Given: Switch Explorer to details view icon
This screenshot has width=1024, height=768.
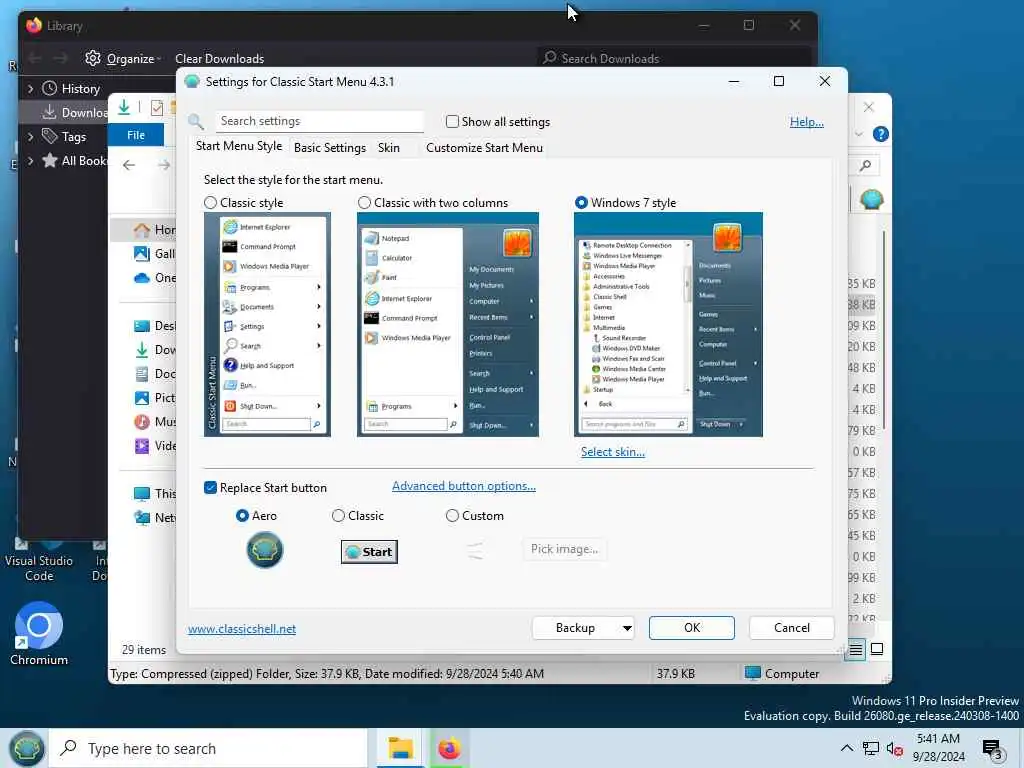Looking at the screenshot, I should (856, 649).
